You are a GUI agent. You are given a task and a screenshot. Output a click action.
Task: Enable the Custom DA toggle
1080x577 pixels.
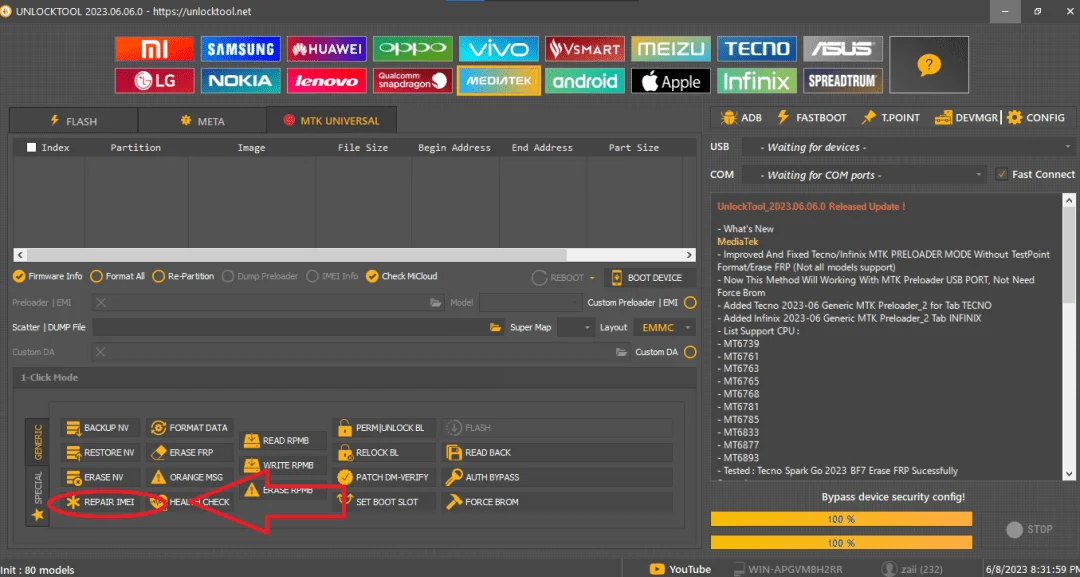coord(689,352)
